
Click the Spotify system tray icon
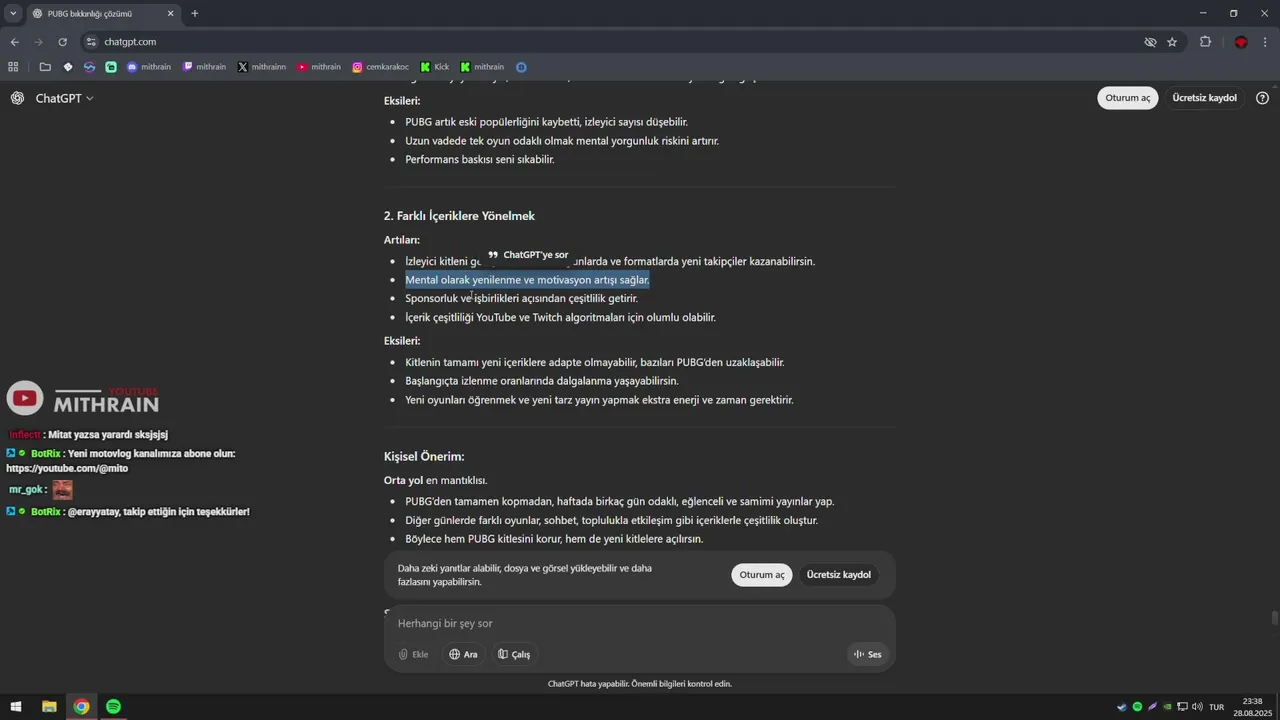pyautogui.click(x=1137, y=707)
